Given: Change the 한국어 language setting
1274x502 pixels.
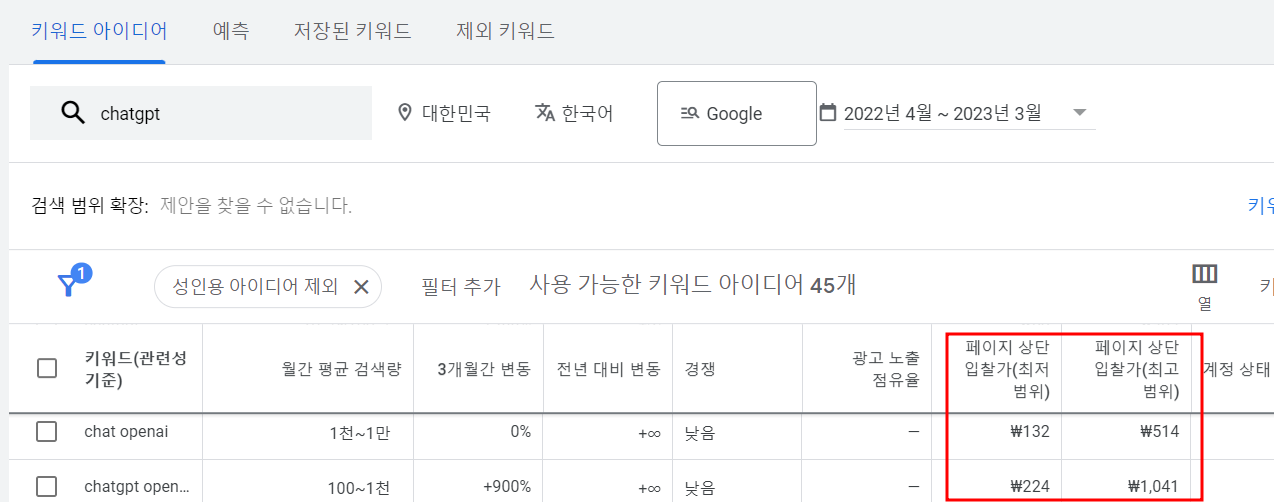Looking at the screenshot, I should [574, 113].
